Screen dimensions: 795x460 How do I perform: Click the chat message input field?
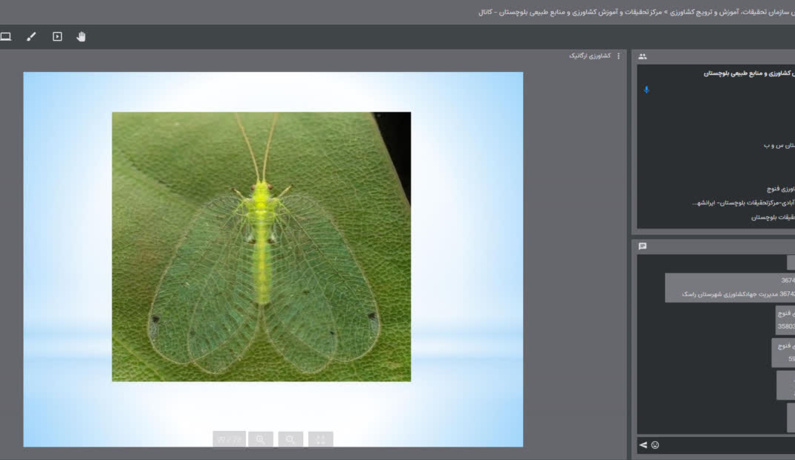728,445
